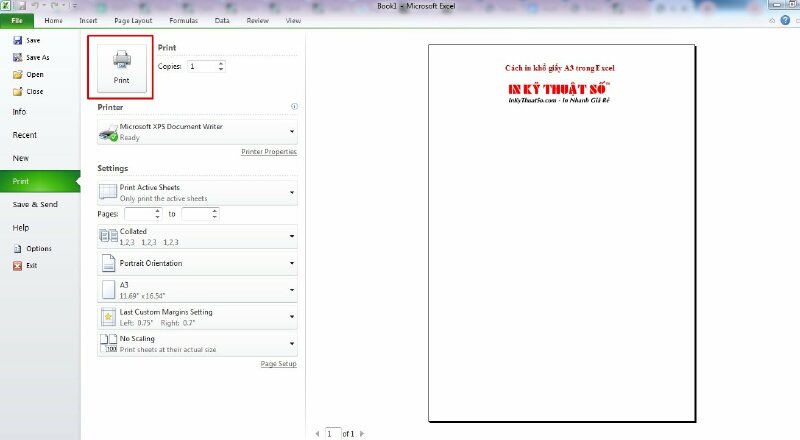Minimize the ribbon with the caret icon
800x440 pixels.
(x=772, y=21)
